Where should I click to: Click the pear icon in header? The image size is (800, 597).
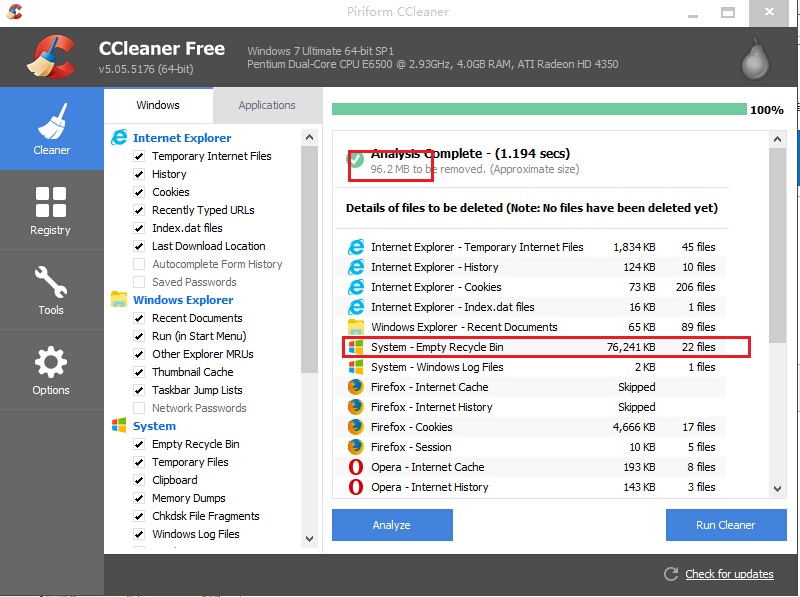tap(755, 59)
